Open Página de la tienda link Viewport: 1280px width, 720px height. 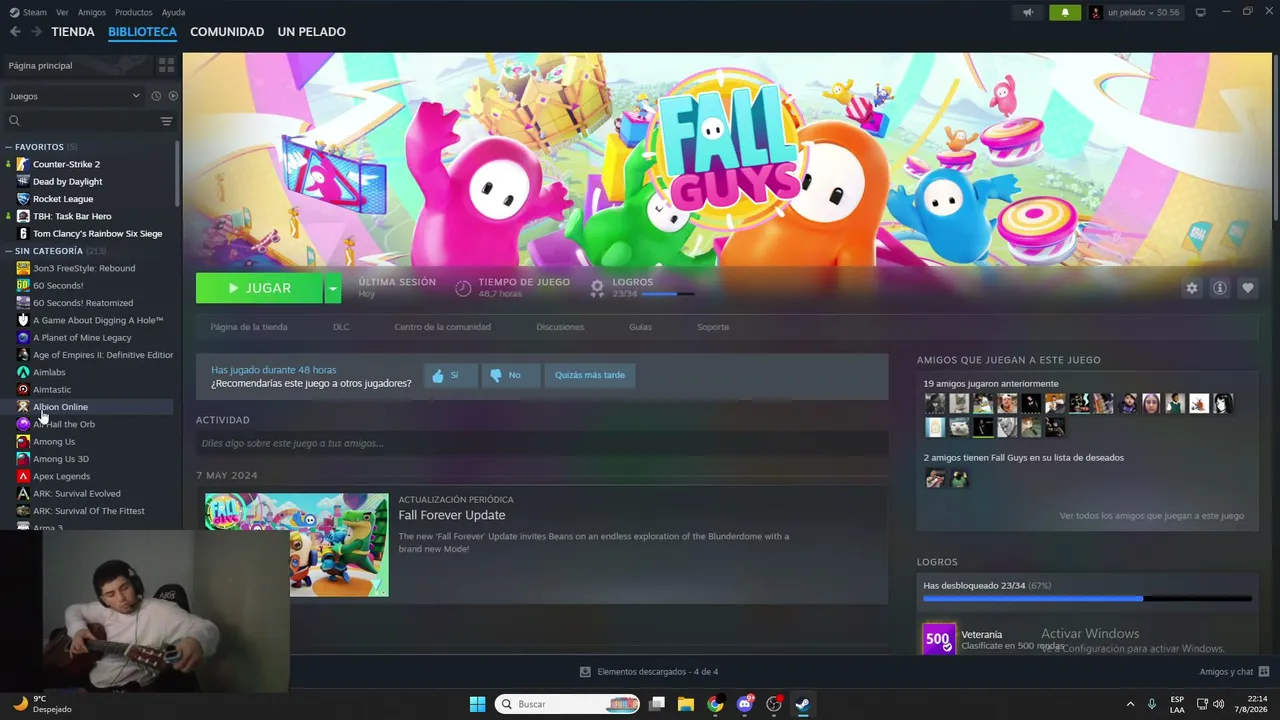pos(249,327)
